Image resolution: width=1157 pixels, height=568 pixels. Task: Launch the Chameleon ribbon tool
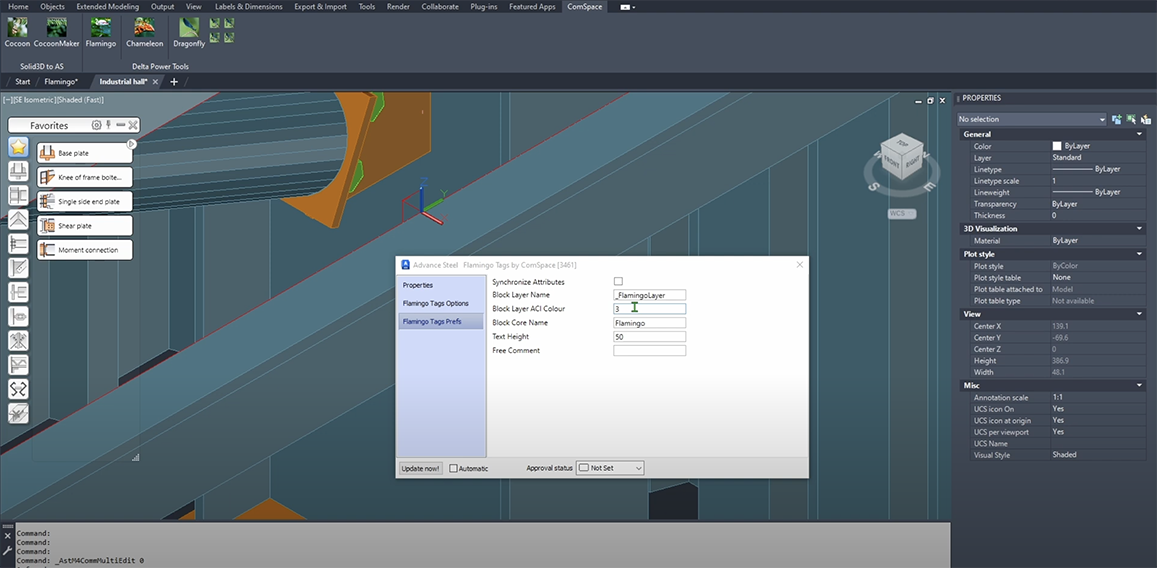pyautogui.click(x=145, y=32)
